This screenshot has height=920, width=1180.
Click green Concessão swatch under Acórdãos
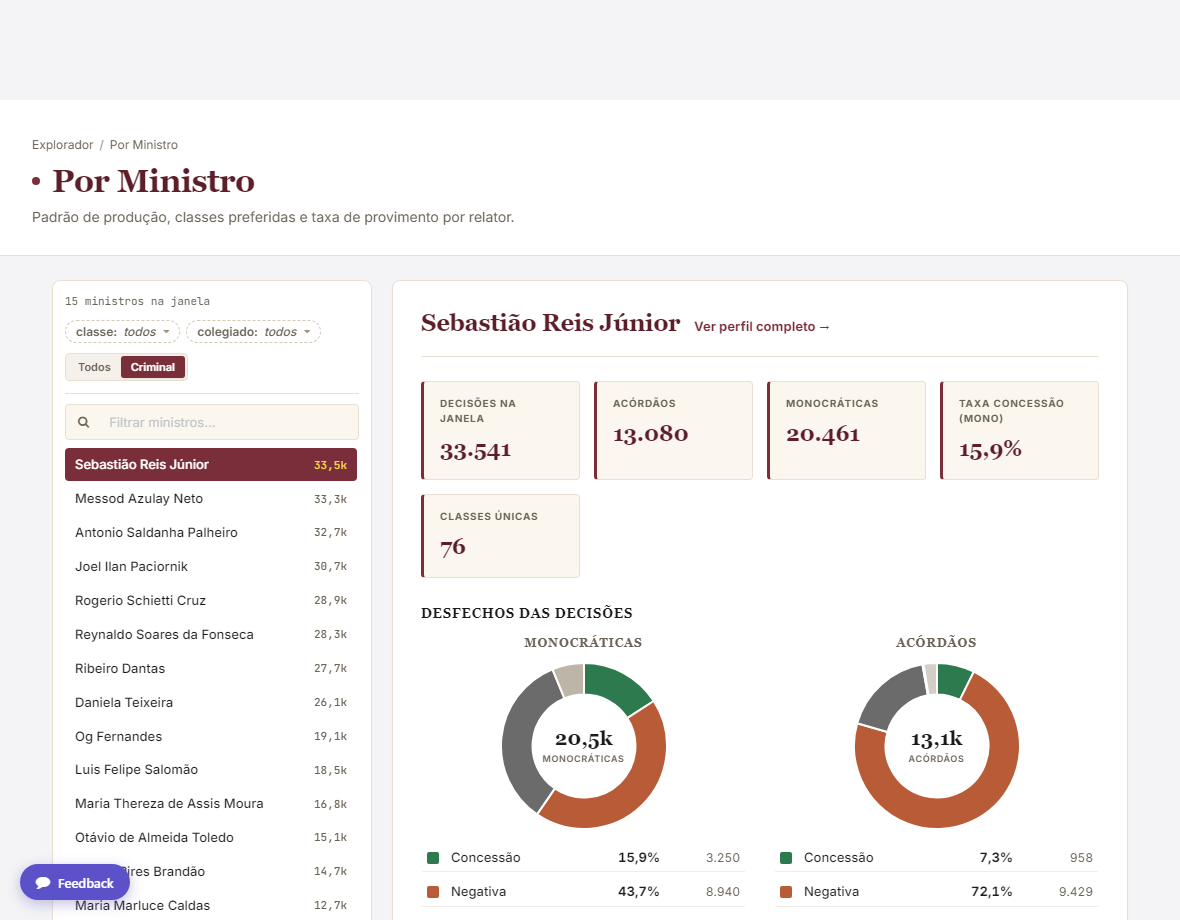(x=786, y=858)
